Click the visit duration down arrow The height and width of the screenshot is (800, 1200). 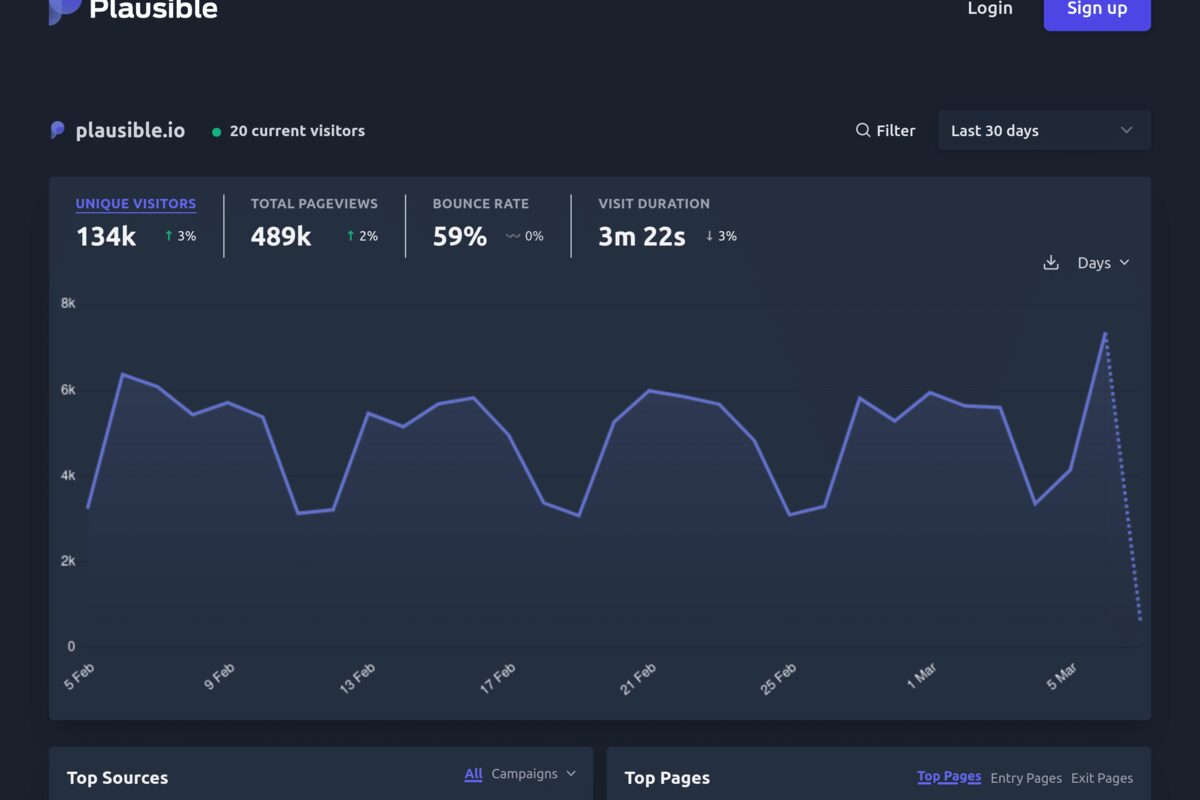click(x=709, y=236)
